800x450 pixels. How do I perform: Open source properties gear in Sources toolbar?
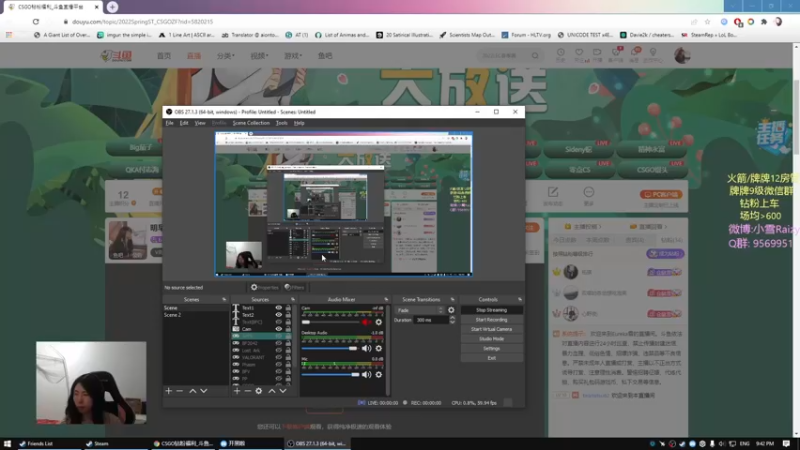coord(259,391)
